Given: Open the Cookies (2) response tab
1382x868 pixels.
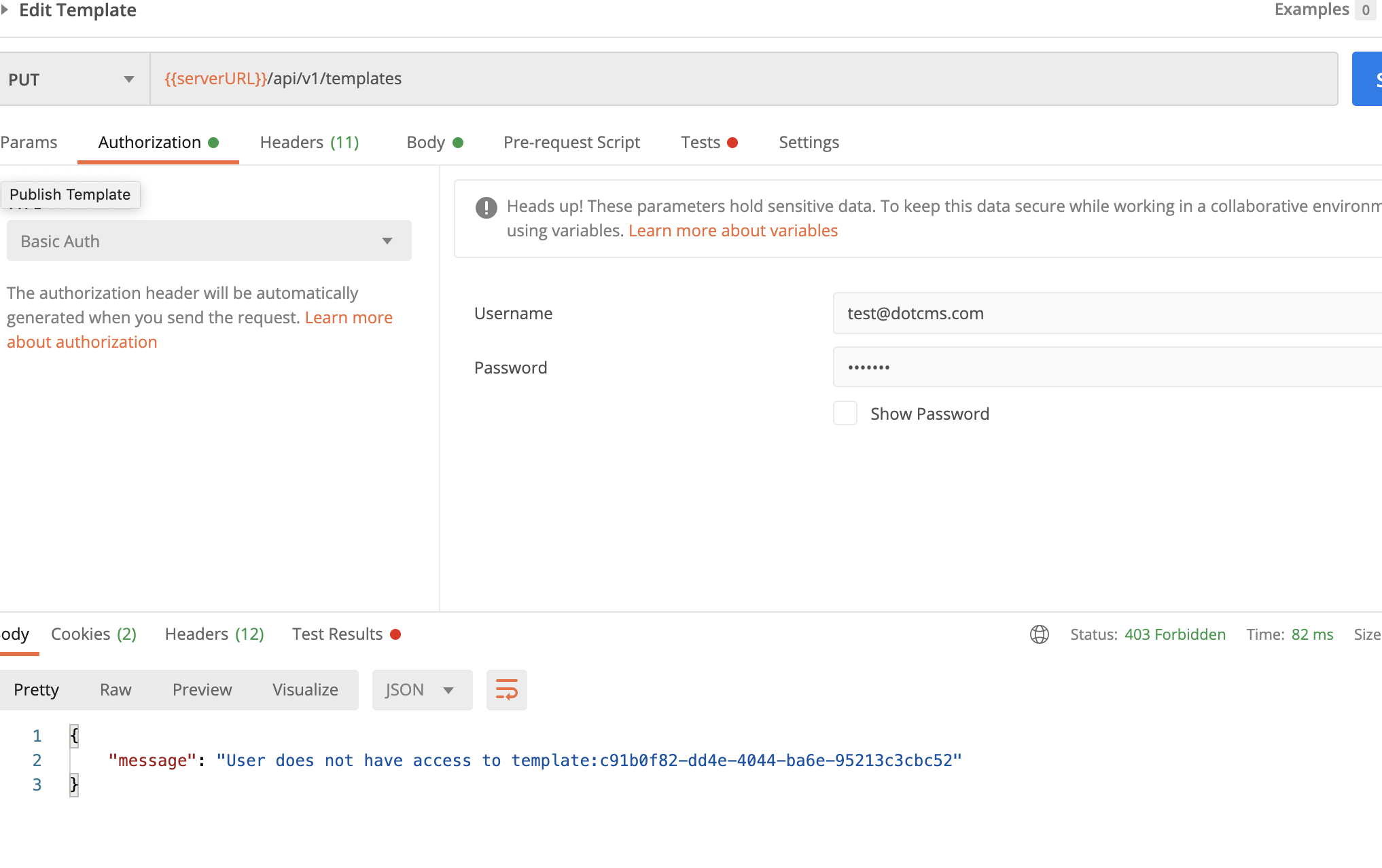Looking at the screenshot, I should [93, 634].
